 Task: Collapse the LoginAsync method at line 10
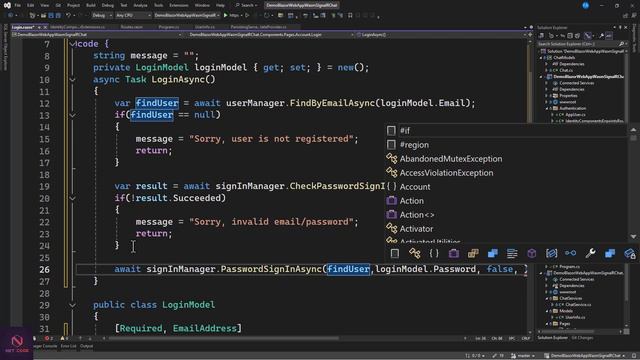pyautogui.click(x=72, y=80)
